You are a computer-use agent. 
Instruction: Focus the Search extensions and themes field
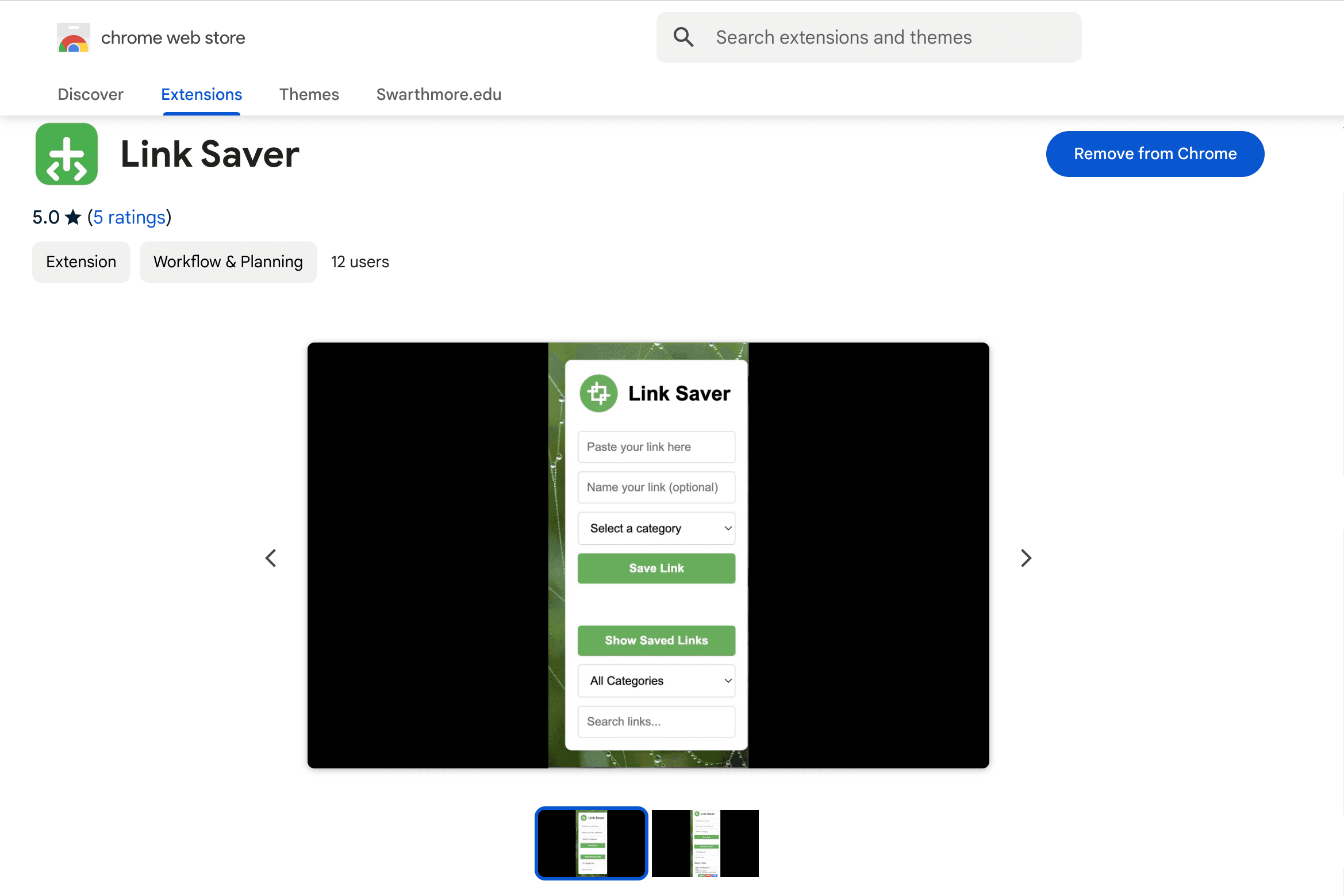point(869,37)
